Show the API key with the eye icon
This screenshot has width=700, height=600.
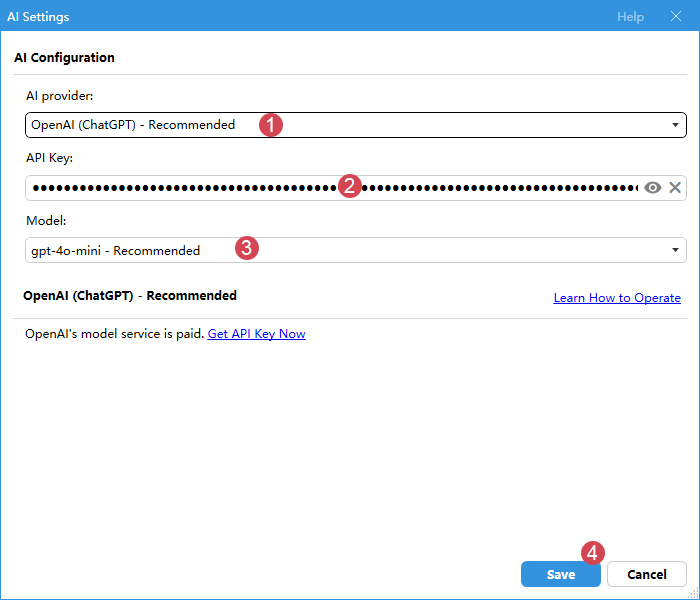tap(652, 188)
